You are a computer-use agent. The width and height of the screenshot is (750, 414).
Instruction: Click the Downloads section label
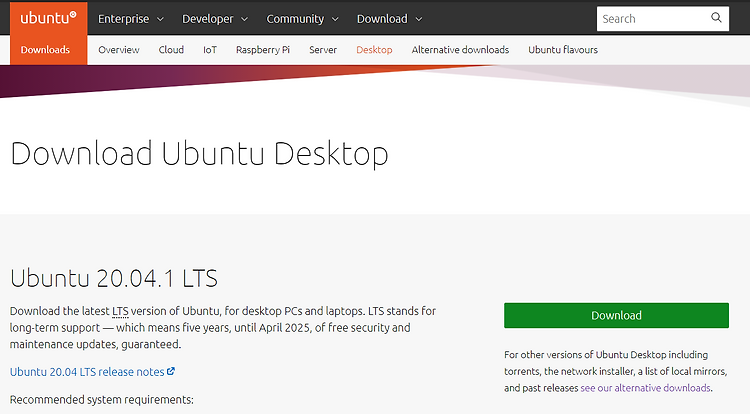click(45, 50)
